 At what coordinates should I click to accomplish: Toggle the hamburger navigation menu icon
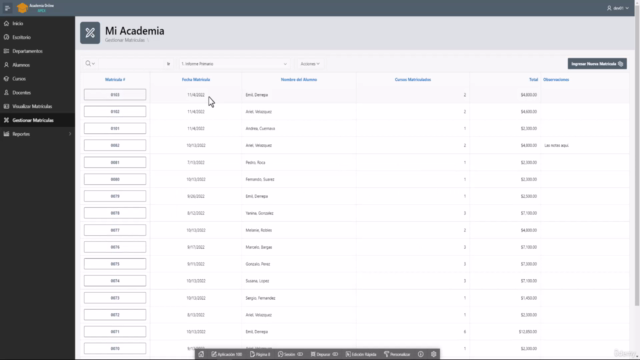pos(7,8)
